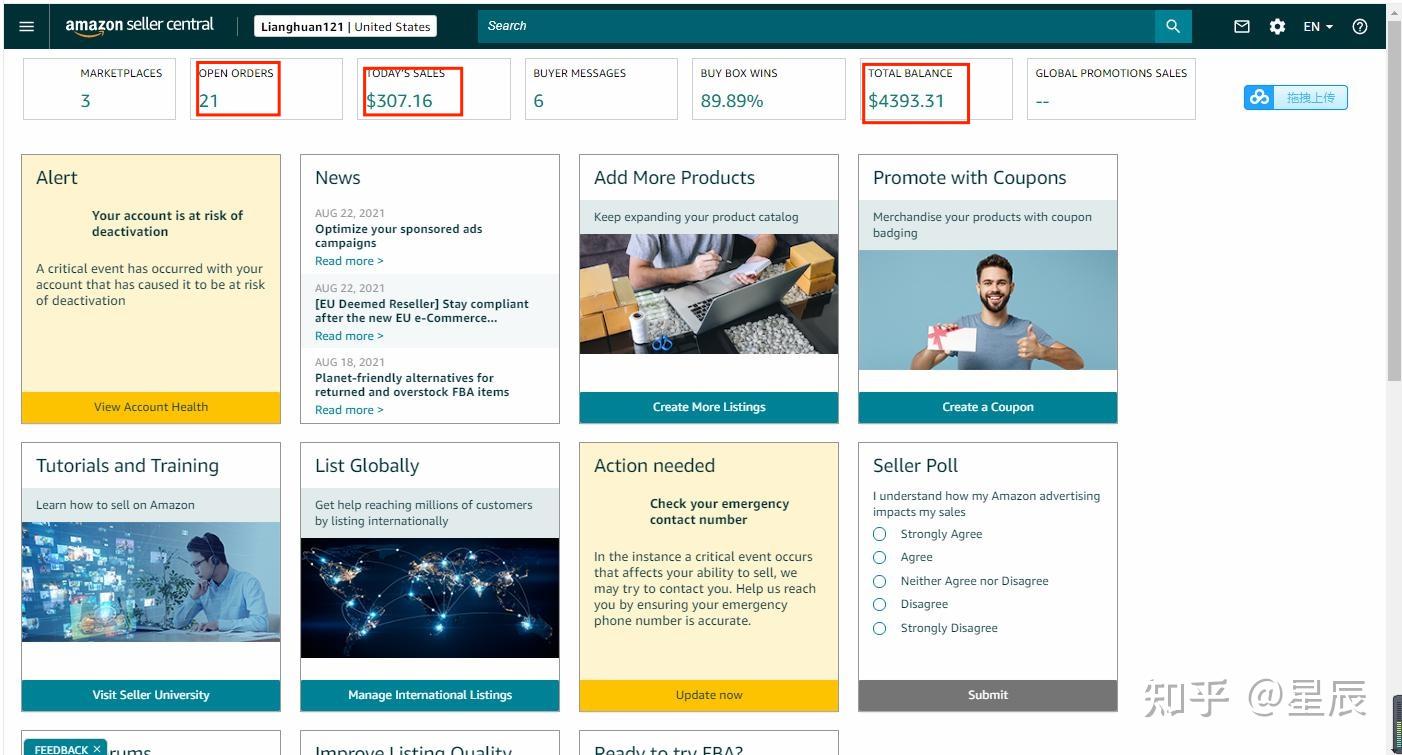The image size is (1402, 755).
Task: Click the Promote with Coupons man image
Action: [x=988, y=310]
